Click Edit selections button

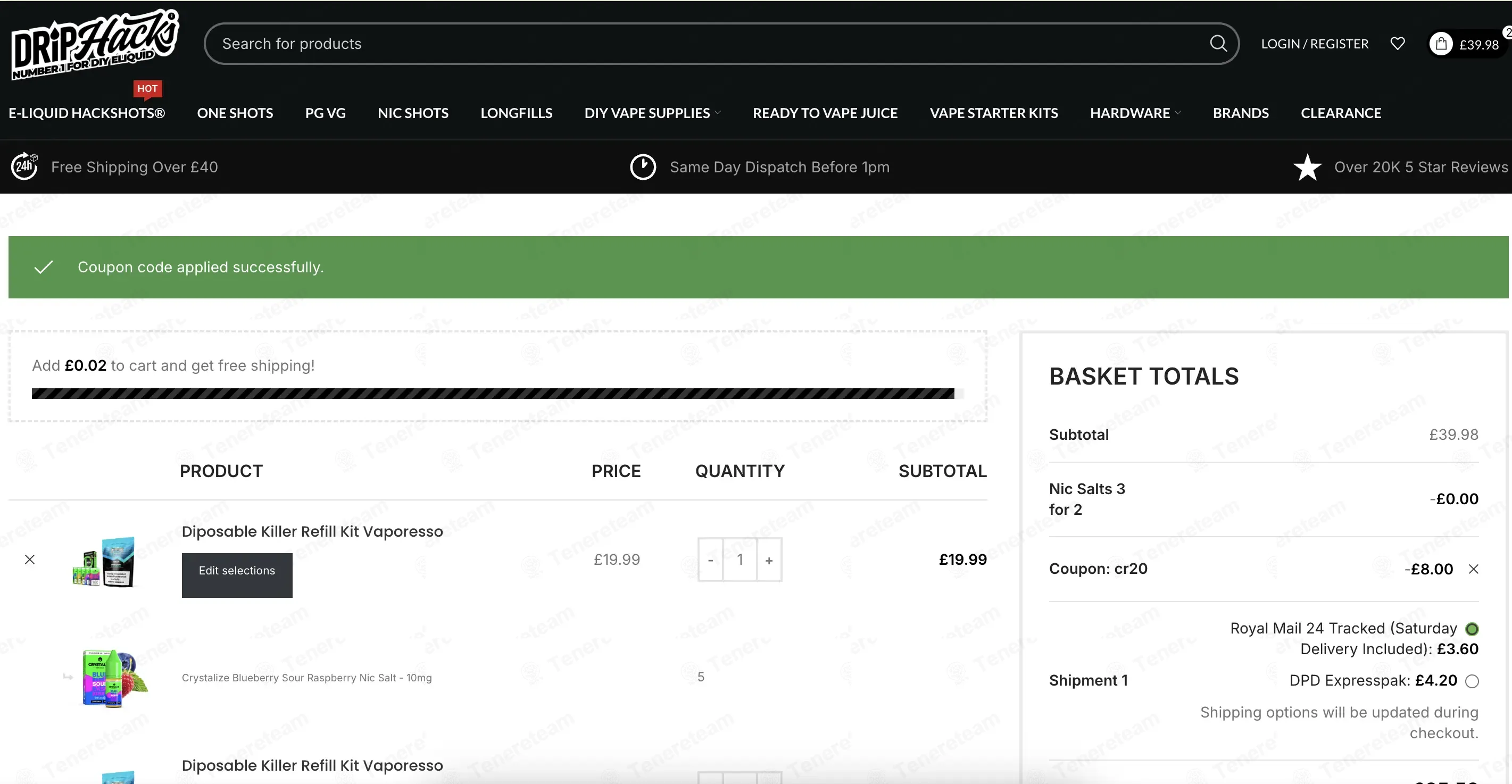pyautogui.click(x=237, y=574)
